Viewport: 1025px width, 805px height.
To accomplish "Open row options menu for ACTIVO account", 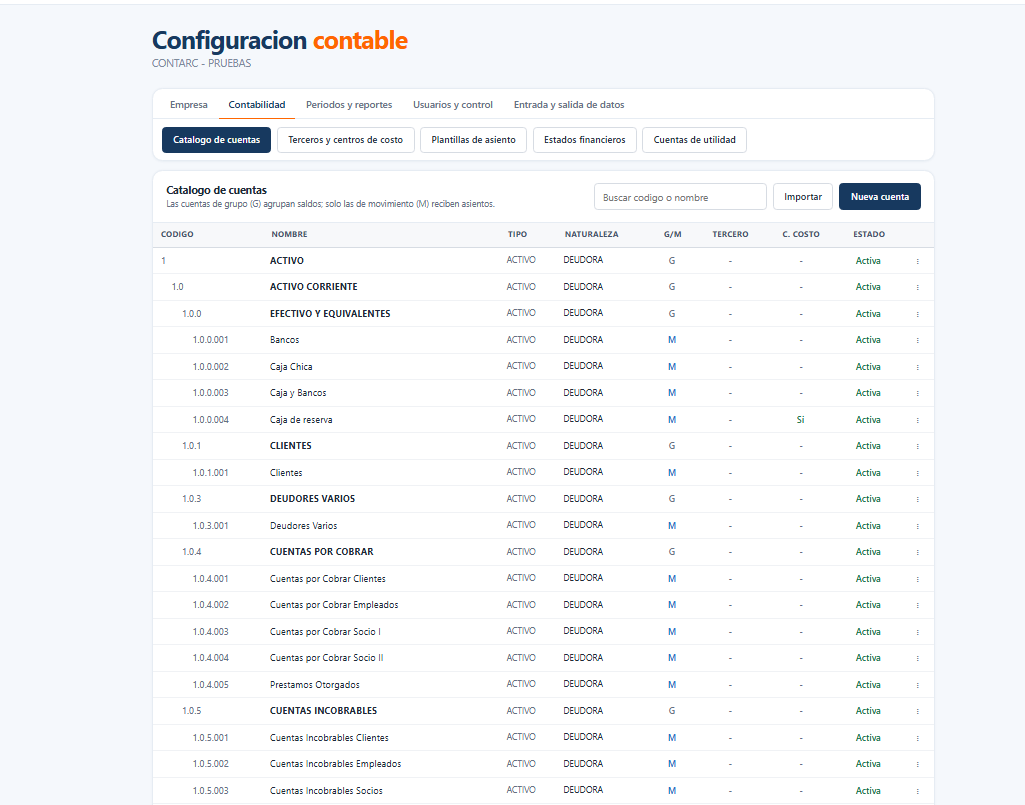I will pyautogui.click(x=917, y=261).
